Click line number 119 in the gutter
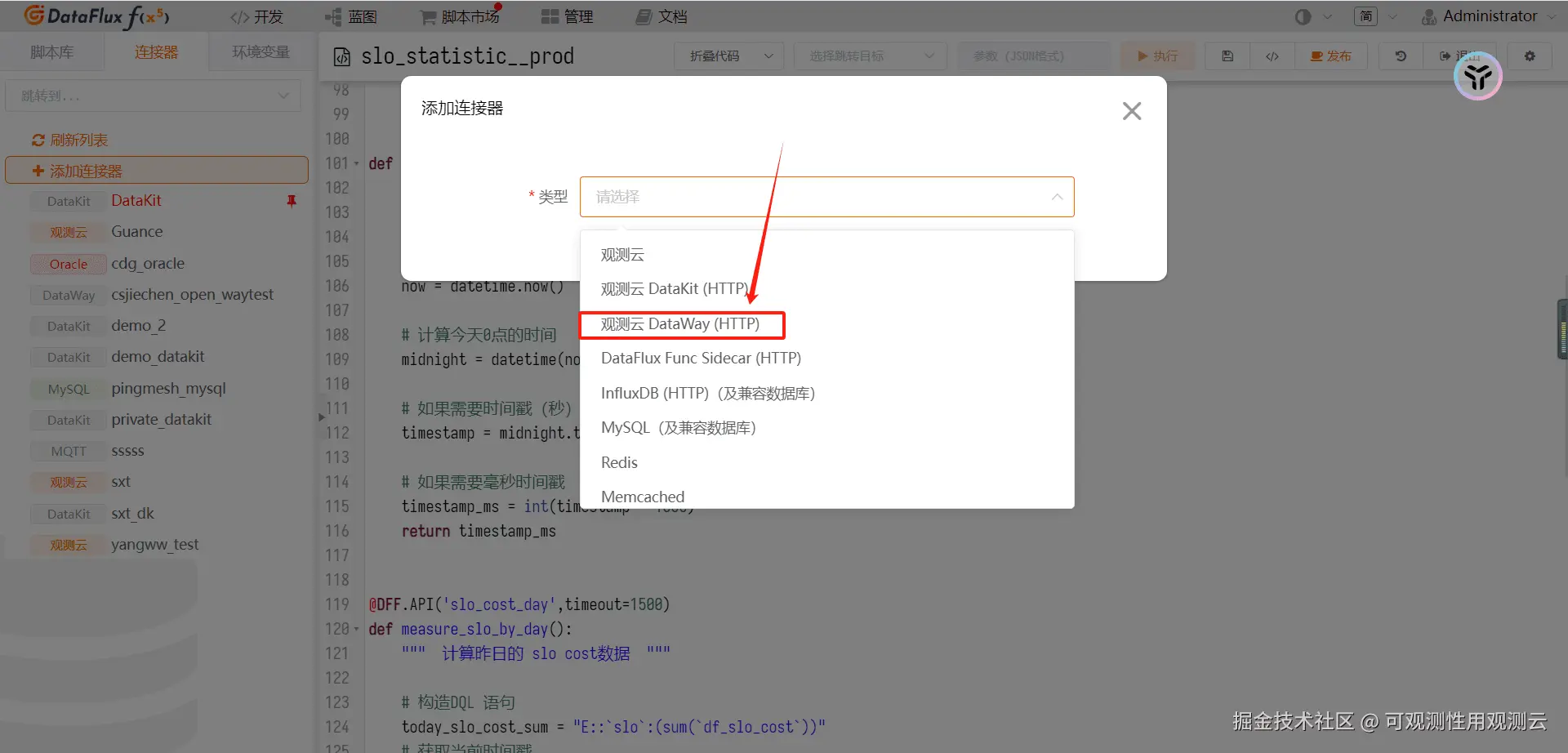 (337, 605)
